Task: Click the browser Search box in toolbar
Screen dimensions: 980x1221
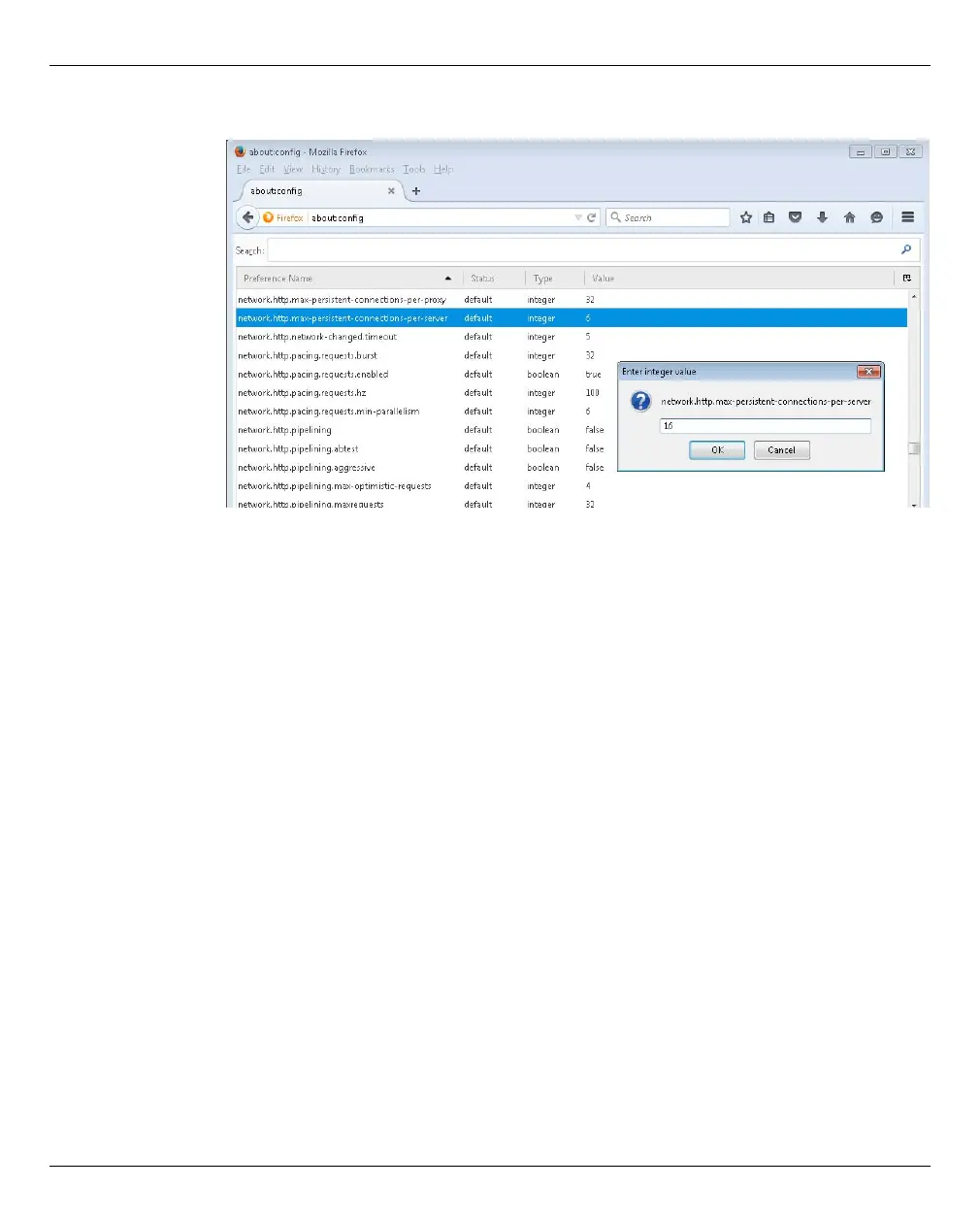Action: point(668,217)
